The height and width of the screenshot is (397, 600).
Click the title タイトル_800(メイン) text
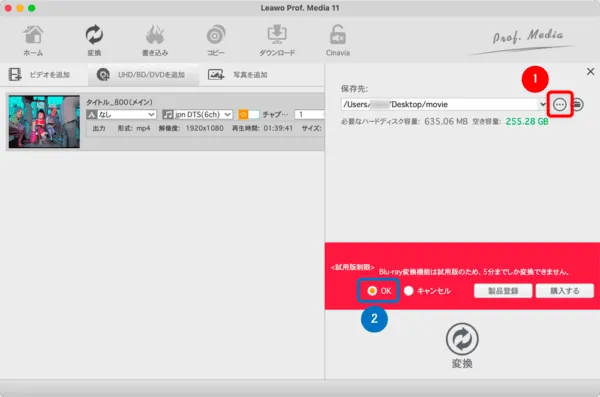(x=119, y=102)
